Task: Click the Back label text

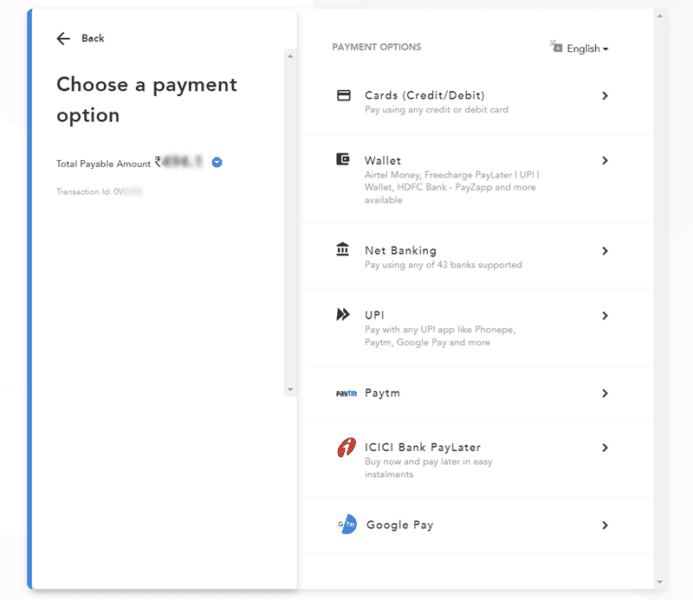Action: click(93, 38)
